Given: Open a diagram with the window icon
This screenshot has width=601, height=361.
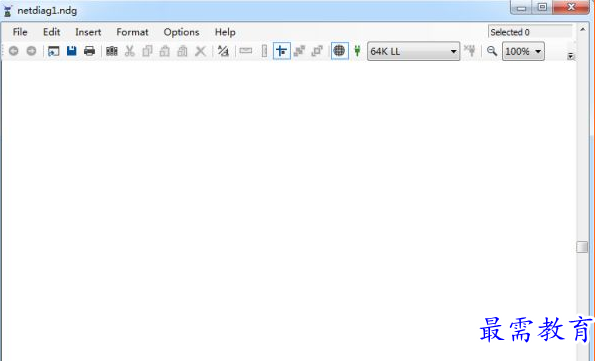Looking at the screenshot, I should 54,51.
